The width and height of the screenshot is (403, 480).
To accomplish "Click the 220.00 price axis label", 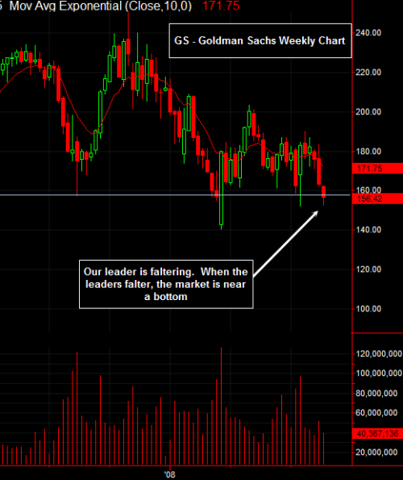I will 368,72.
